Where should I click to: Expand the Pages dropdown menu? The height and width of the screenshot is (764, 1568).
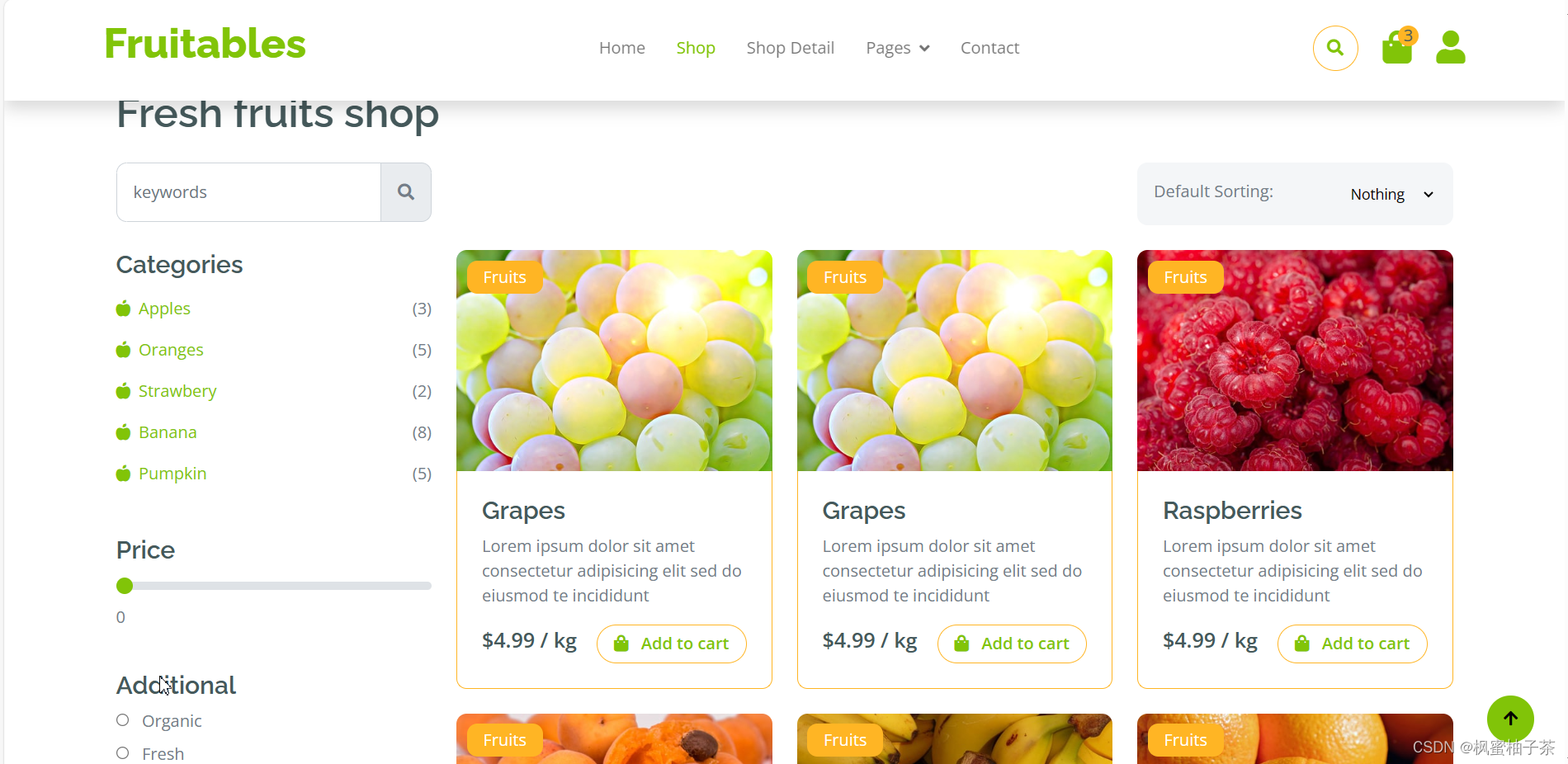(897, 48)
